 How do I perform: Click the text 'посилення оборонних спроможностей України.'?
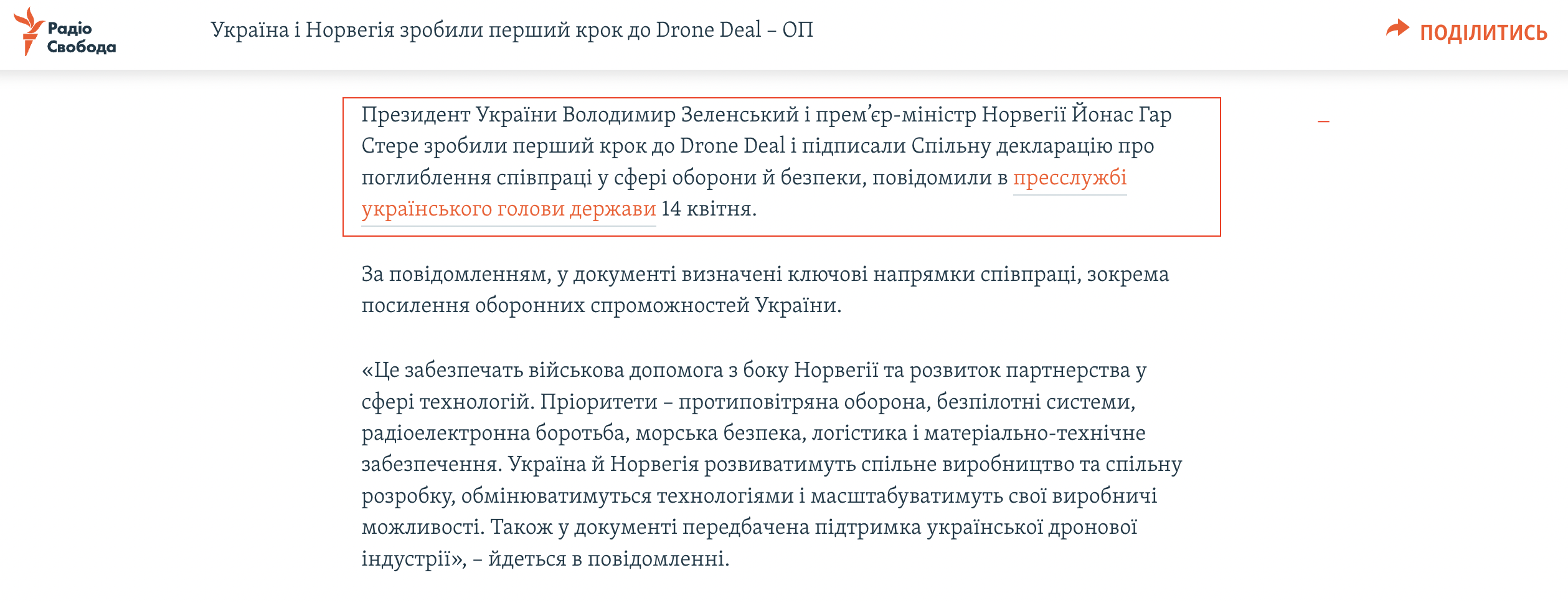pyautogui.click(x=602, y=306)
